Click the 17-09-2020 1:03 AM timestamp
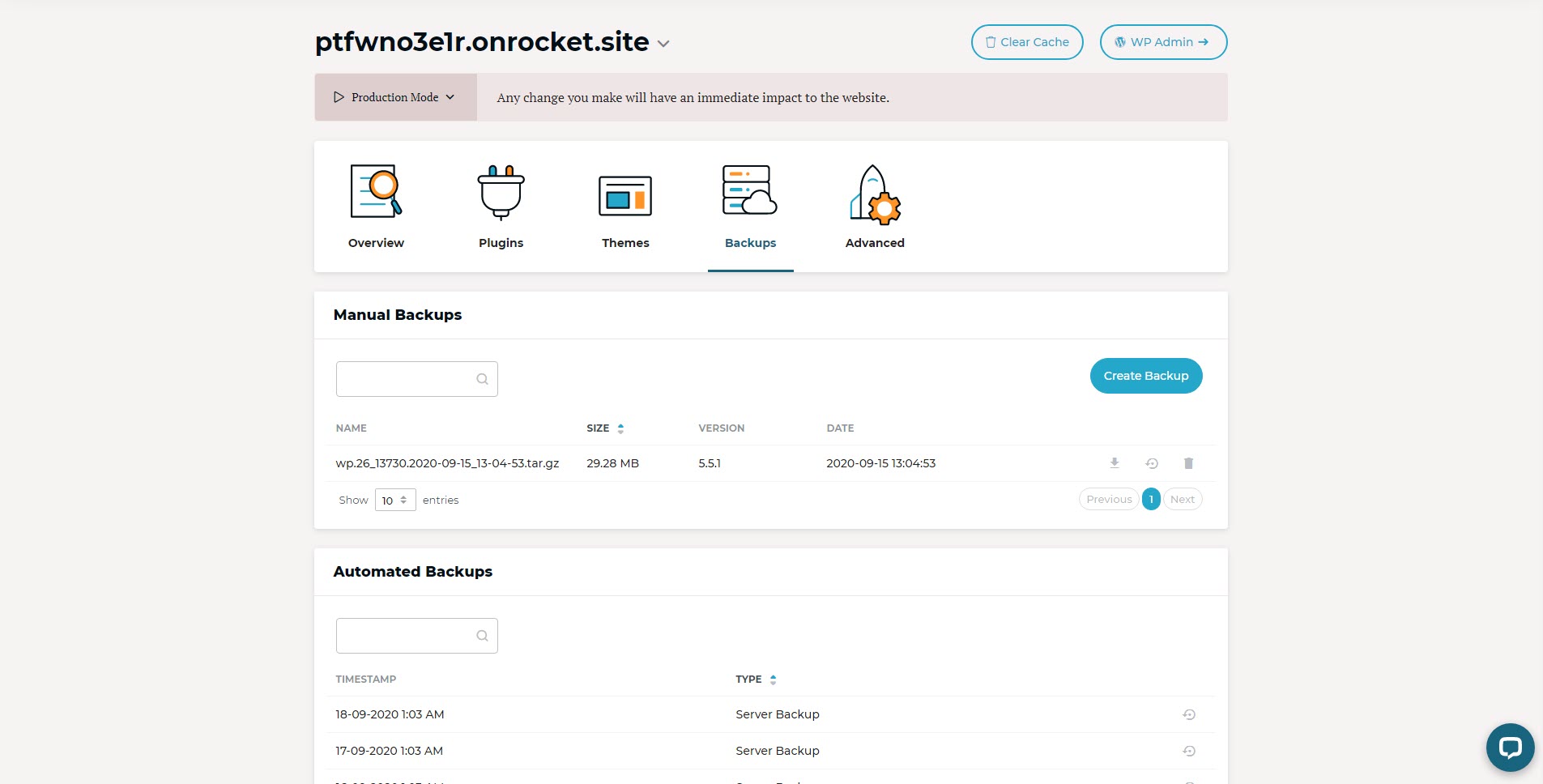The height and width of the screenshot is (784, 1543). [389, 751]
